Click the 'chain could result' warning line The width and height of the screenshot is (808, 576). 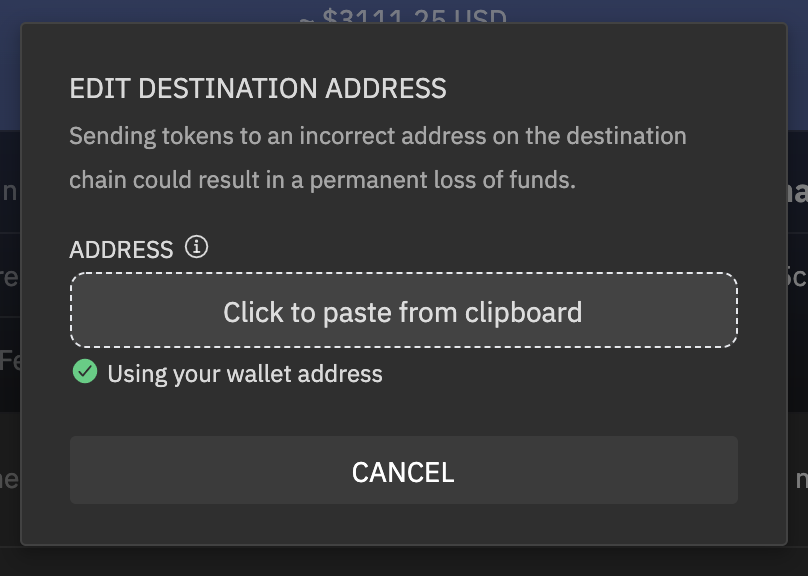(323, 180)
